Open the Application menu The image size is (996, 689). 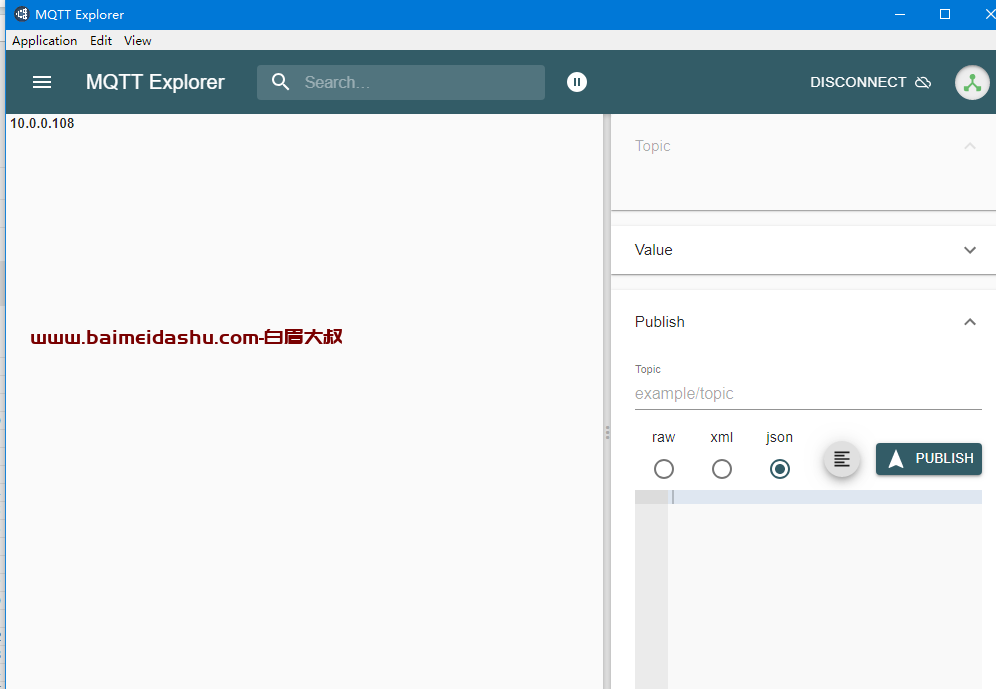pos(44,41)
